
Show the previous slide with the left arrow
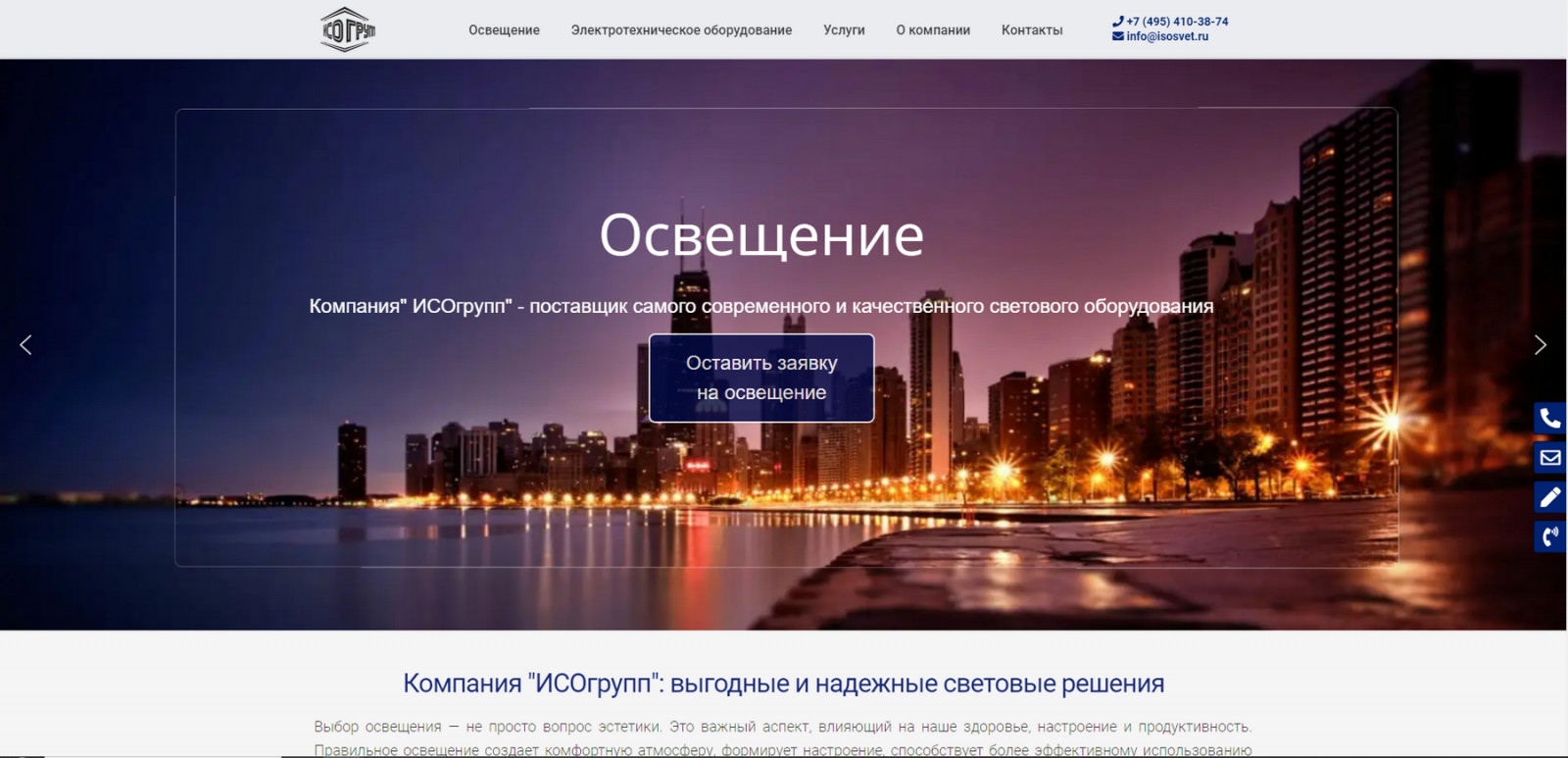coord(26,345)
